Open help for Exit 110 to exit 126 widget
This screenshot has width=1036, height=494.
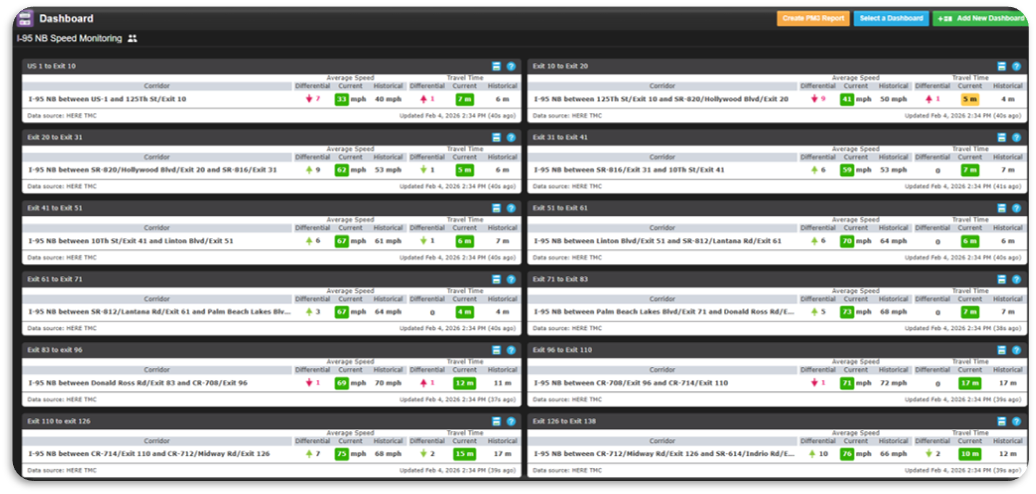point(511,421)
